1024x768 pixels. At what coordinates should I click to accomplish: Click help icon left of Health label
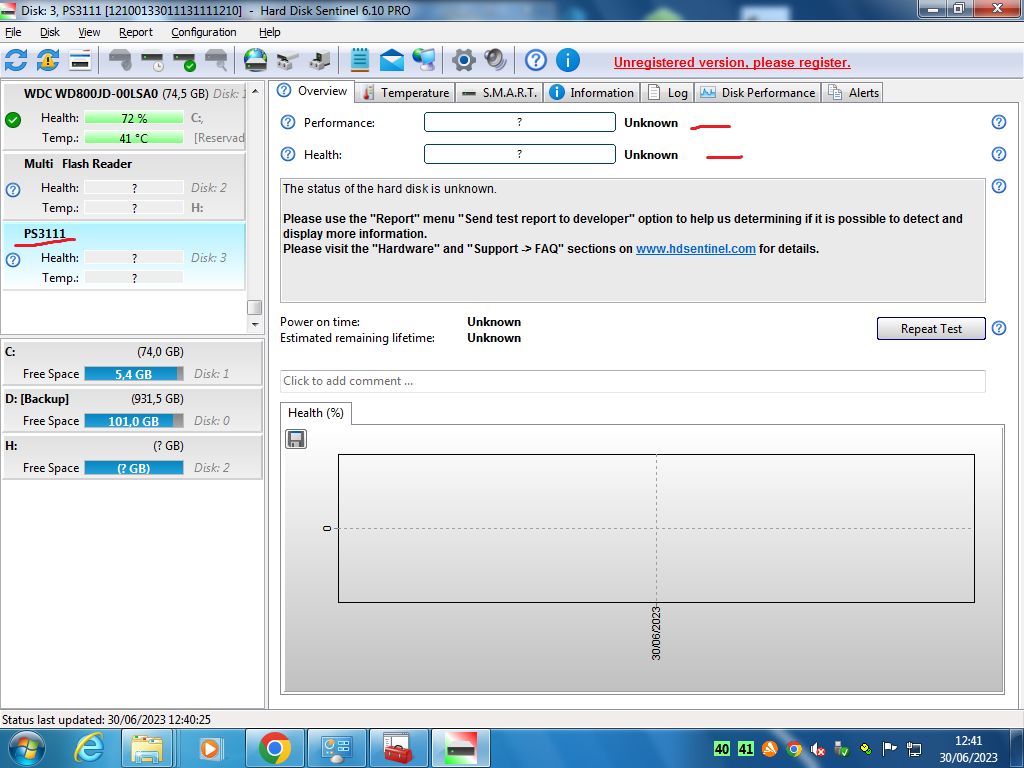288,154
